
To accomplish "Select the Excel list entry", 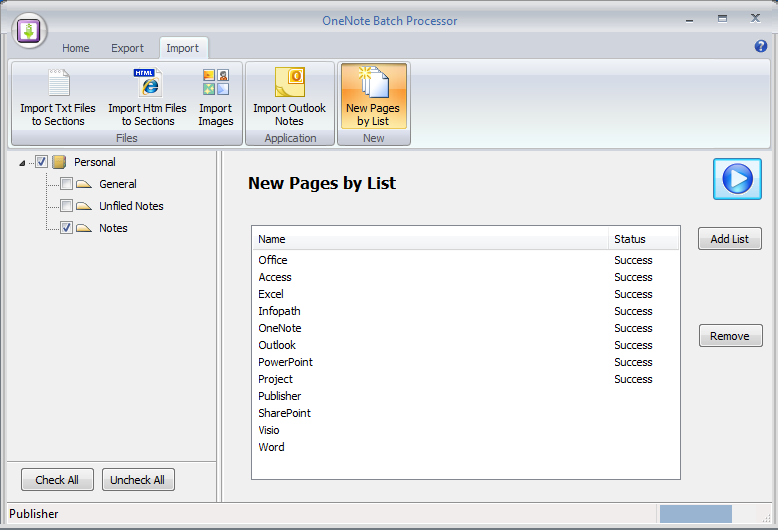I will tap(465, 294).
